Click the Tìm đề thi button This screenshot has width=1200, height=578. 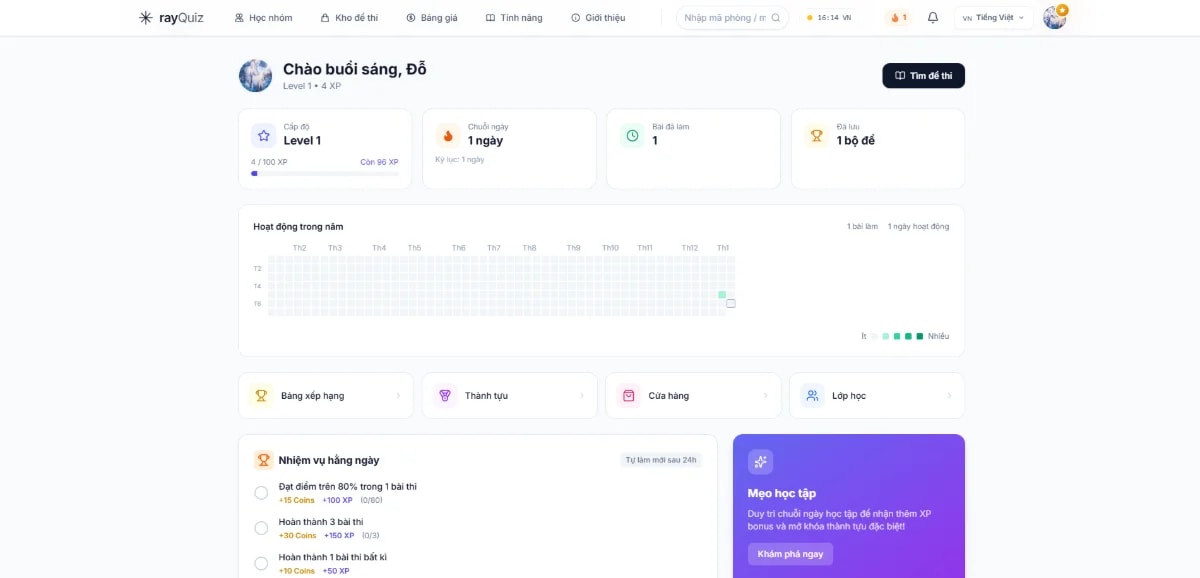pyautogui.click(x=923, y=75)
